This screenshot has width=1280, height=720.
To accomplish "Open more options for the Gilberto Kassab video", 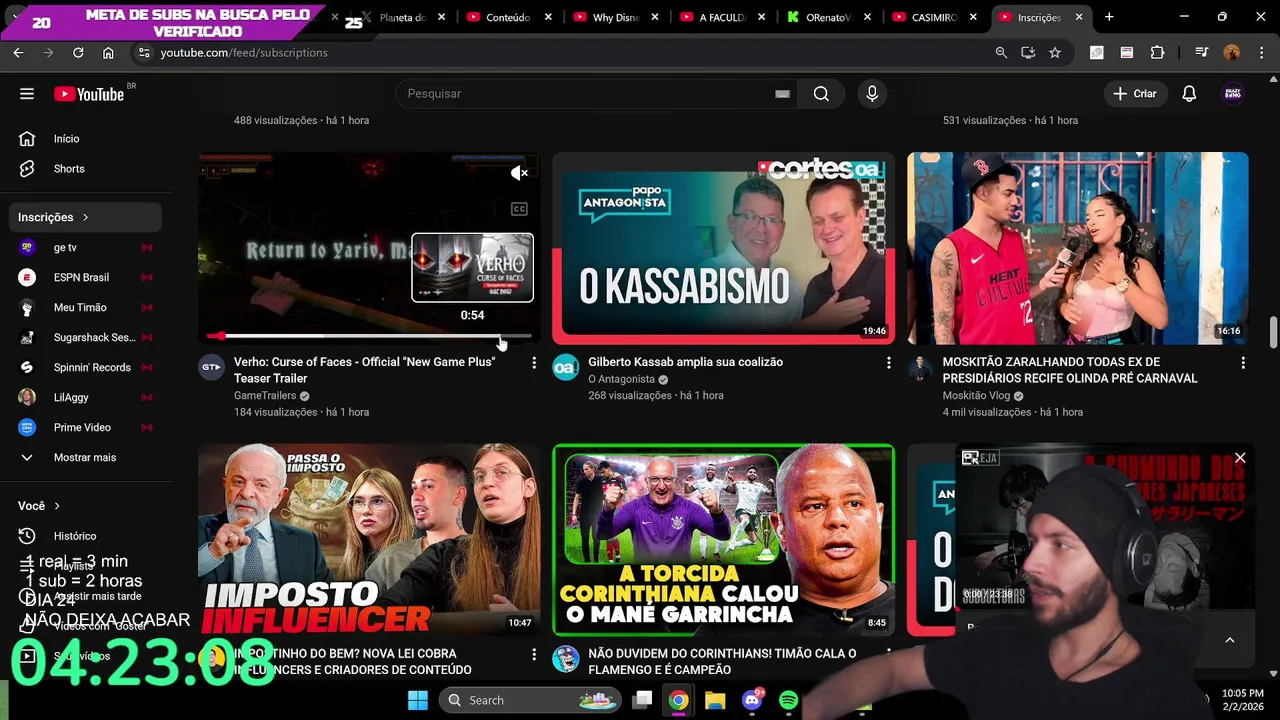I will click(x=889, y=363).
